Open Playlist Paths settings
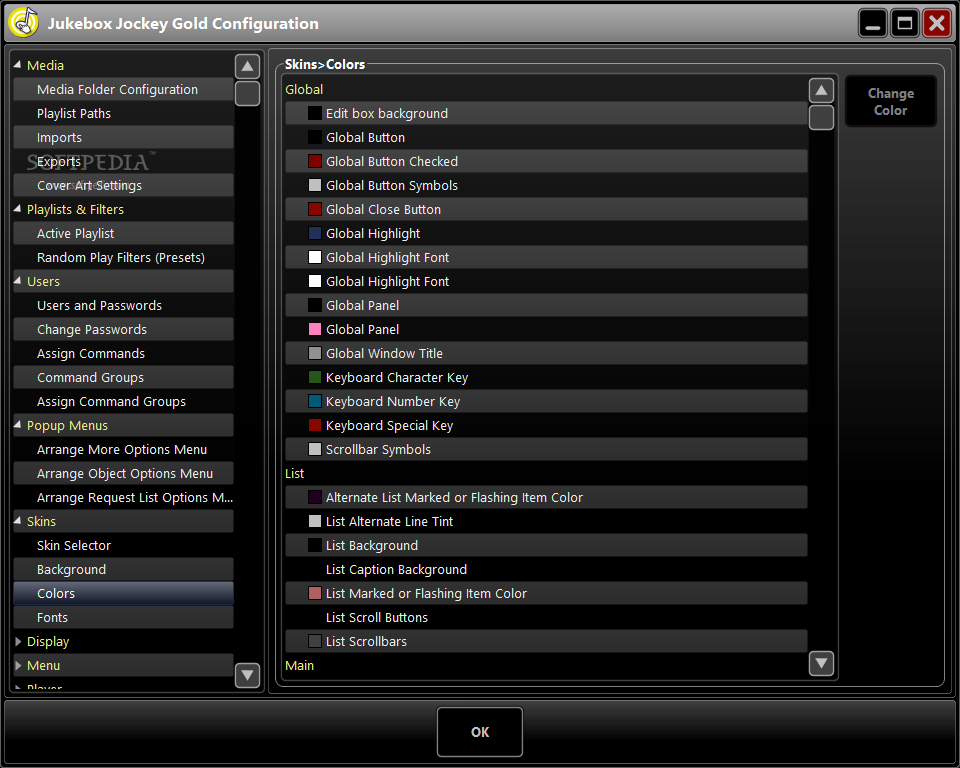This screenshot has width=960, height=768. [123, 113]
